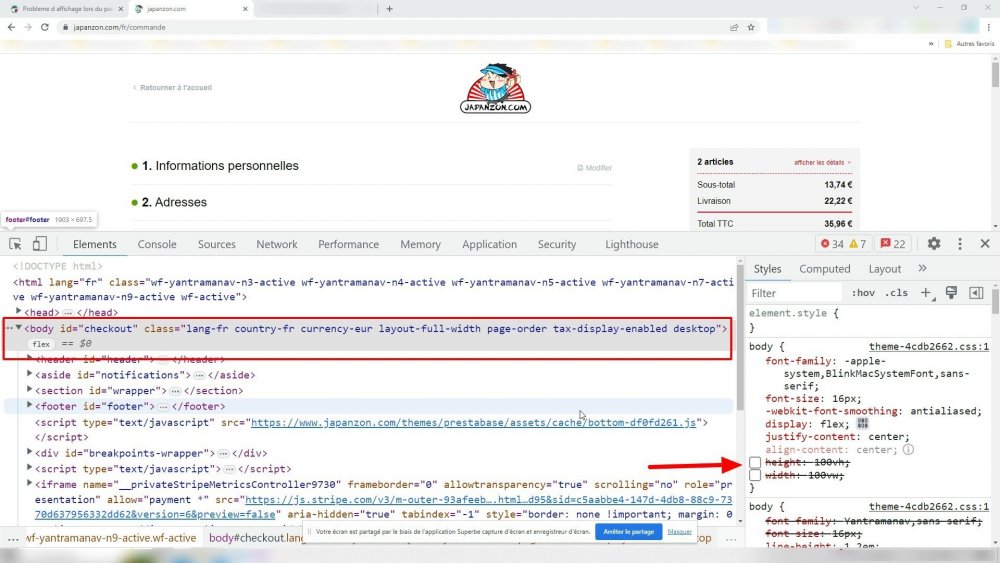Switch to the Network tab

point(277,244)
